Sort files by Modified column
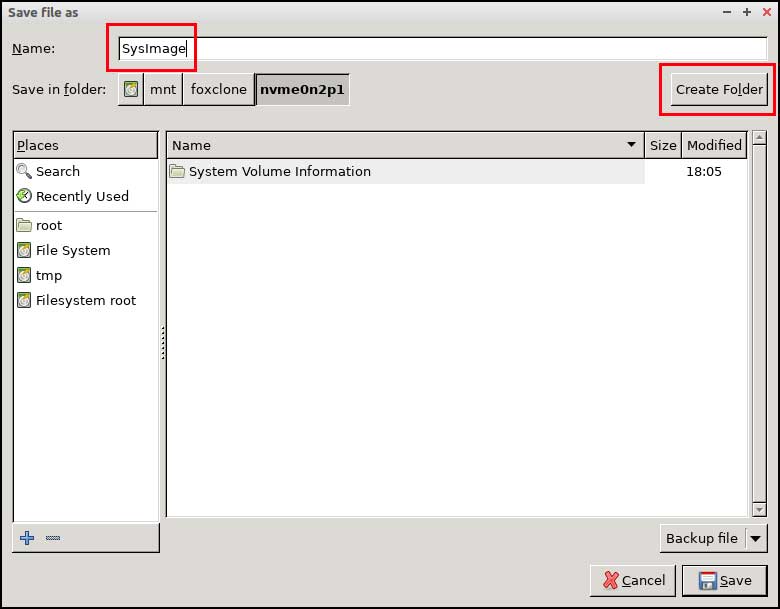 click(714, 145)
